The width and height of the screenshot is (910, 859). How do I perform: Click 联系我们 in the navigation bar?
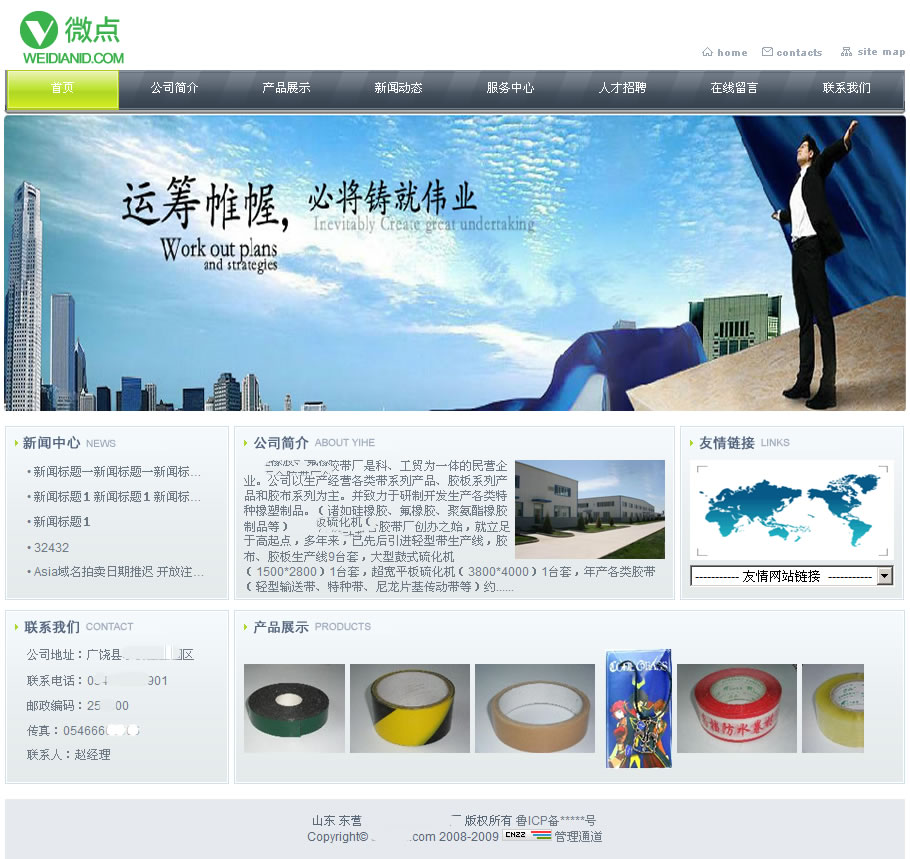point(846,89)
